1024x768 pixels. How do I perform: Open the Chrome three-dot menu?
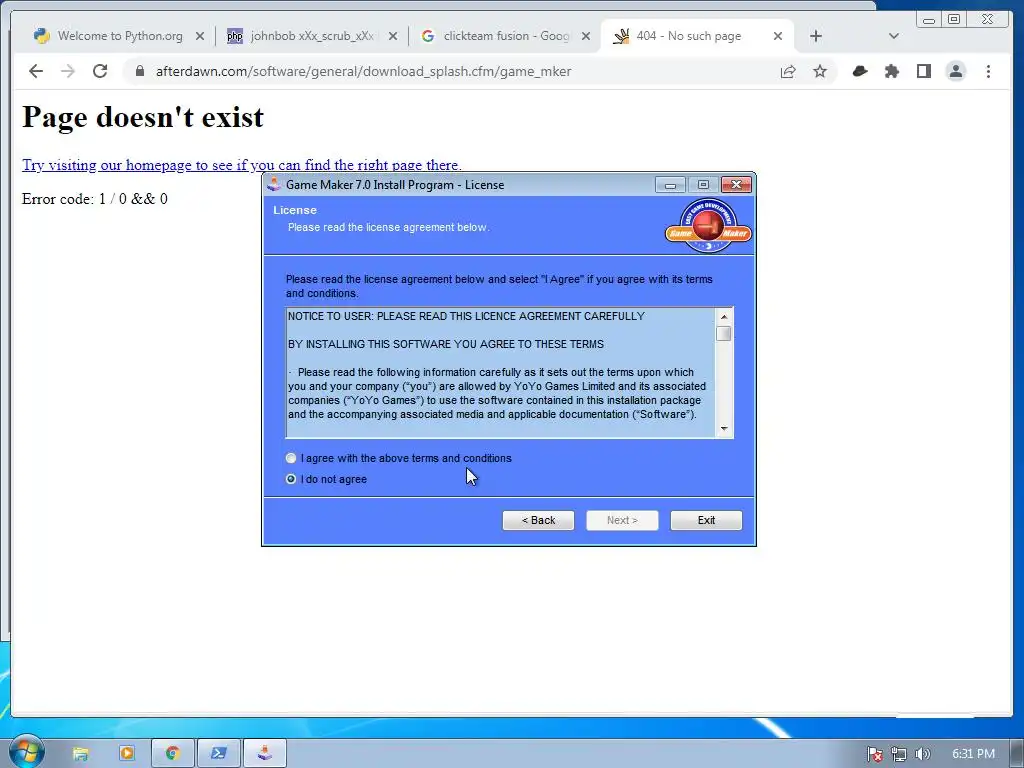pos(988,71)
